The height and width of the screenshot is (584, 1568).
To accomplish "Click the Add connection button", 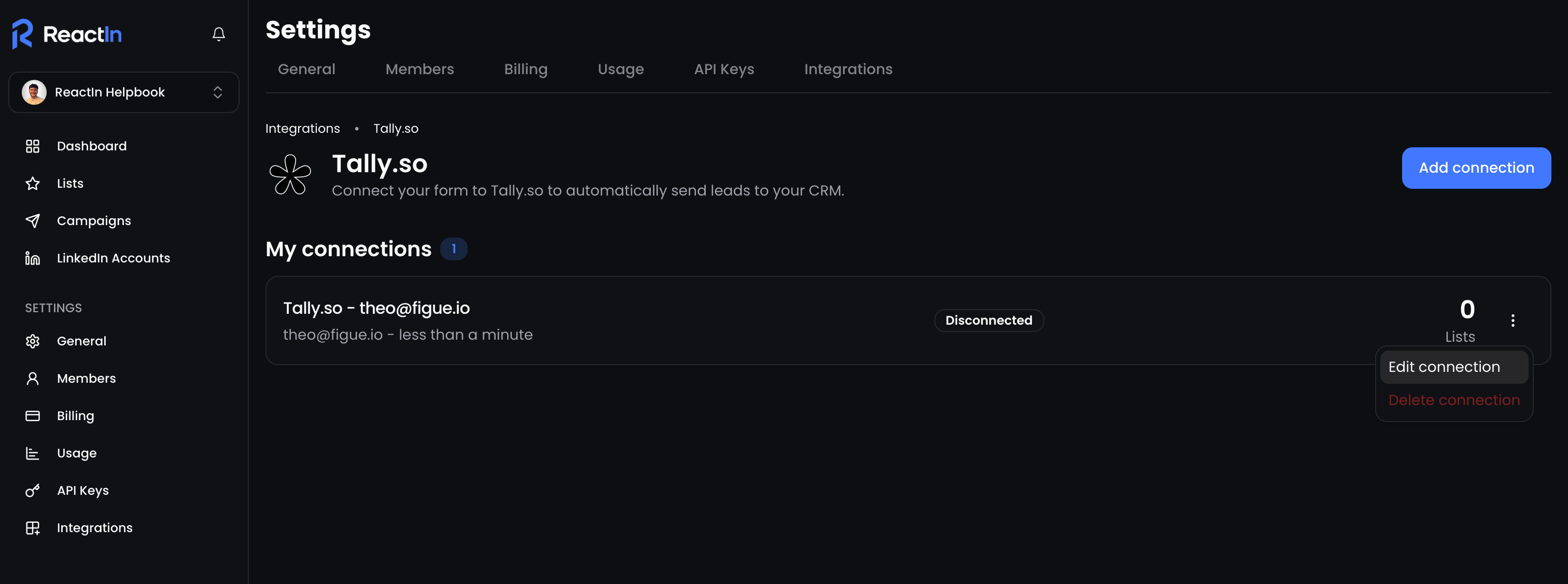I will tap(1476, 168).
